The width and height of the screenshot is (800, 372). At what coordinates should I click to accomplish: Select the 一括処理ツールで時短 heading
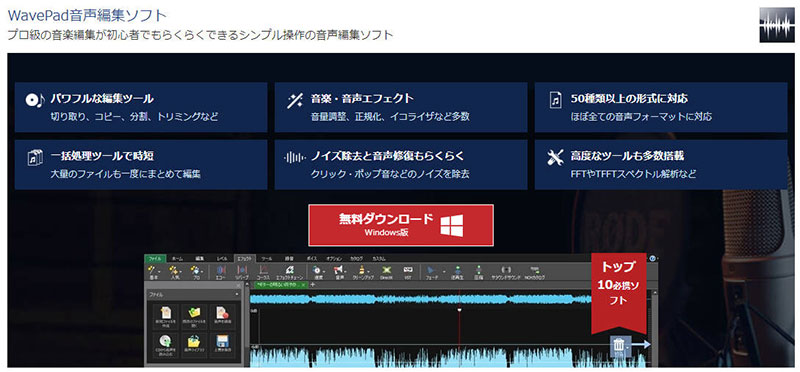[x=102, y=156]
